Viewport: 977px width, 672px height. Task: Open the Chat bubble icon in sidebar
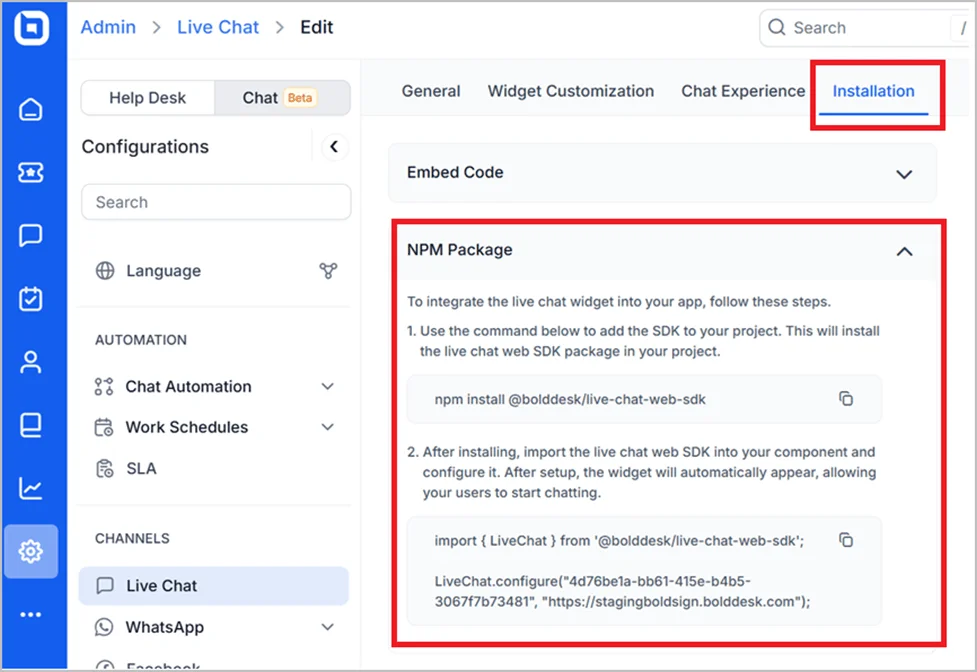pos(31,235)
